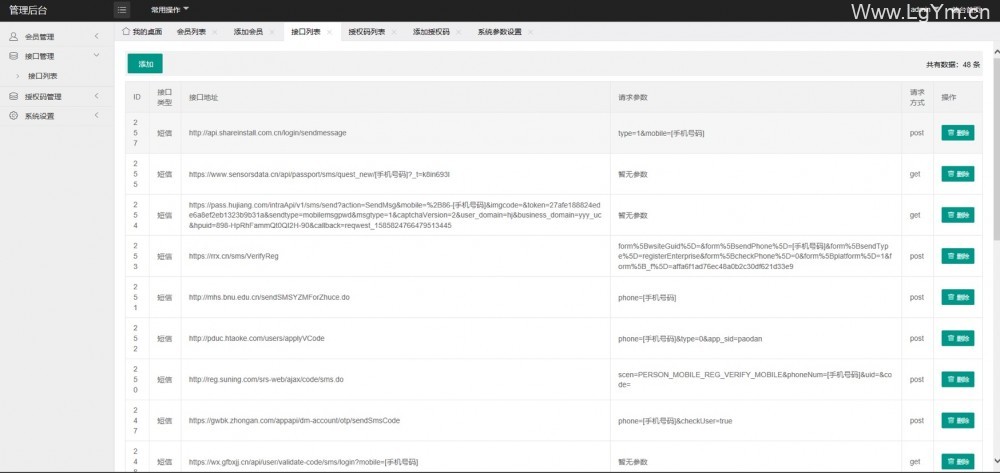Delete the reg.suning.com interface row
1000x473 pixels.
(958, 379)
